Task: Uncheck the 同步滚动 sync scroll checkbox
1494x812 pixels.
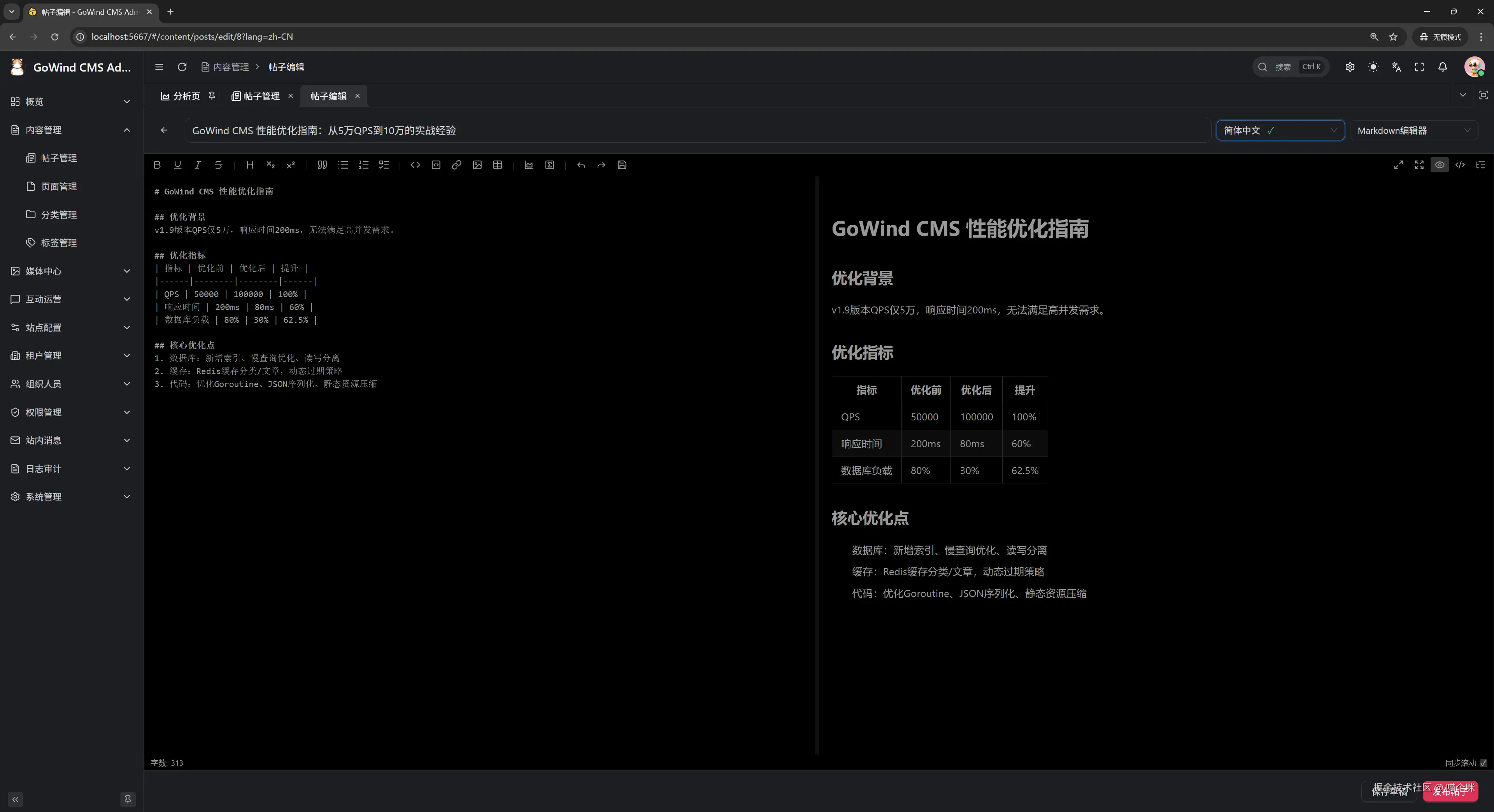Action: tap(1483, 763)
